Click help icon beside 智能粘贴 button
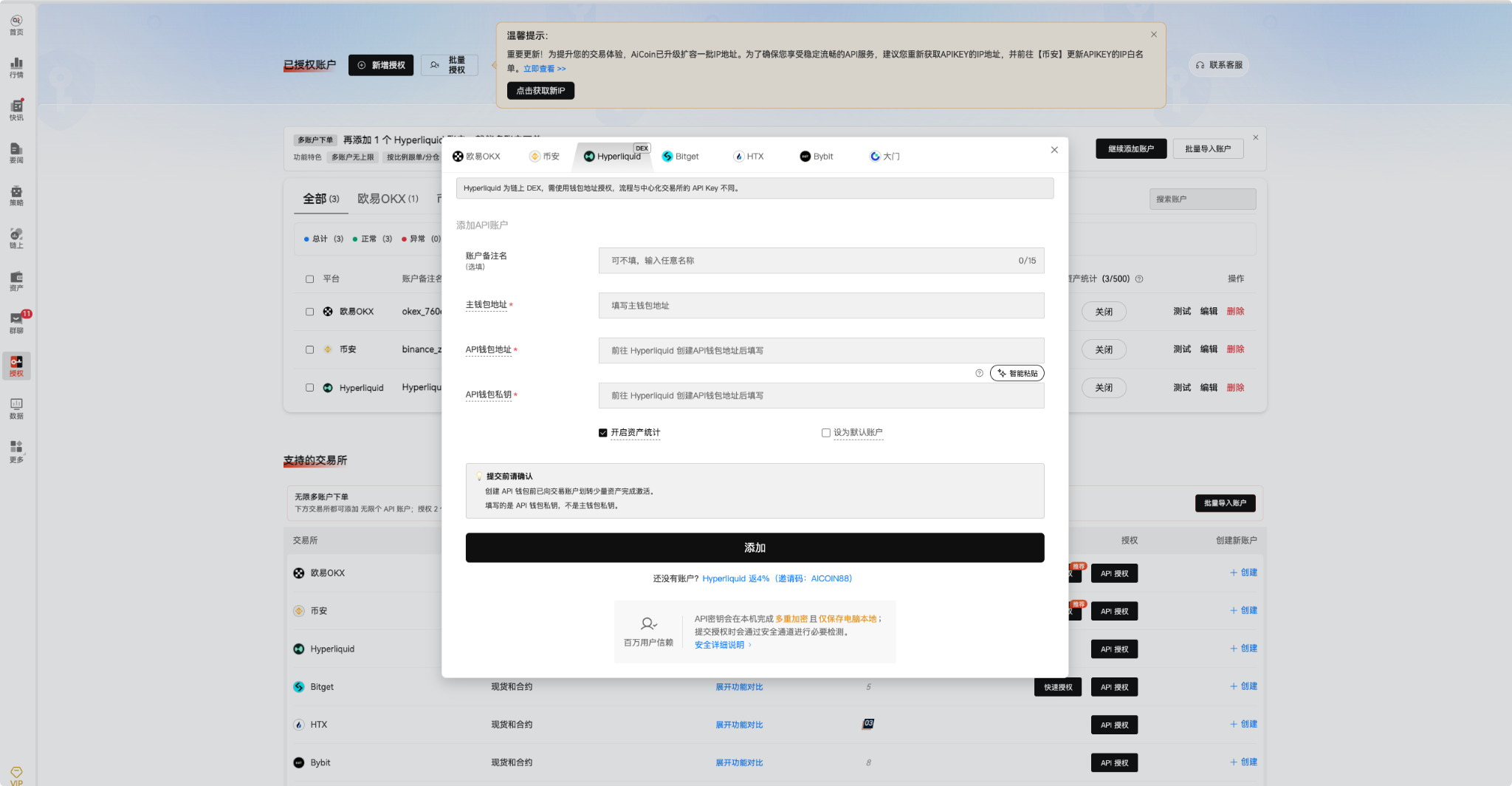Screen dimensions: 1512x786 pos(979,373)
